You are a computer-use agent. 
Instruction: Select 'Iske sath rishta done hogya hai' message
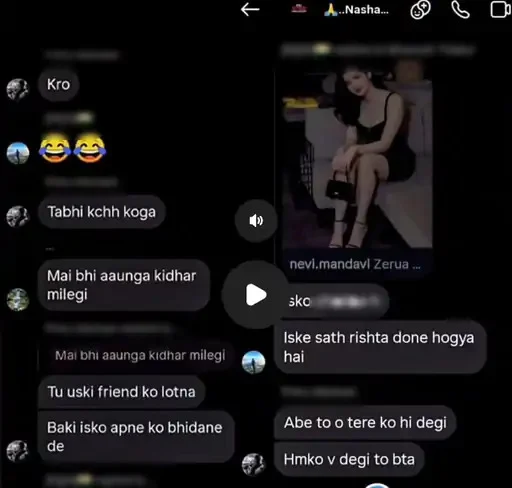380,347
